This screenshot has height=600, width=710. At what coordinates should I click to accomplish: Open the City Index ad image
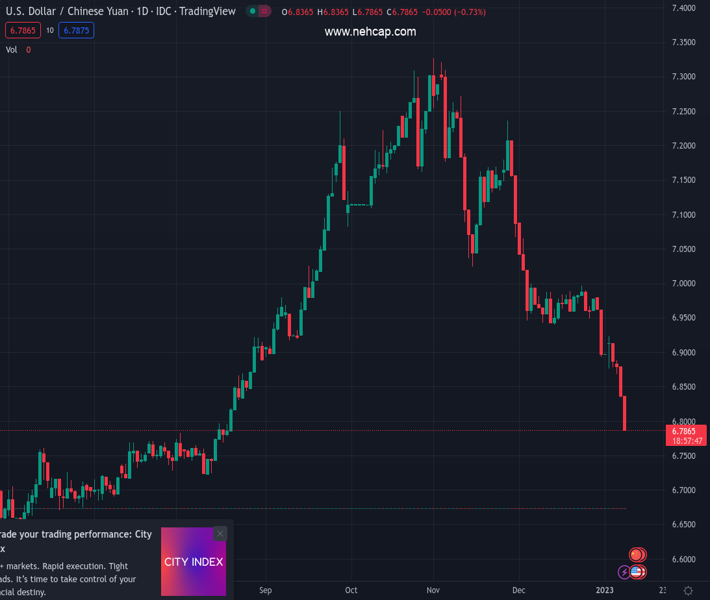pyautogui.click(x=193, y=562)
